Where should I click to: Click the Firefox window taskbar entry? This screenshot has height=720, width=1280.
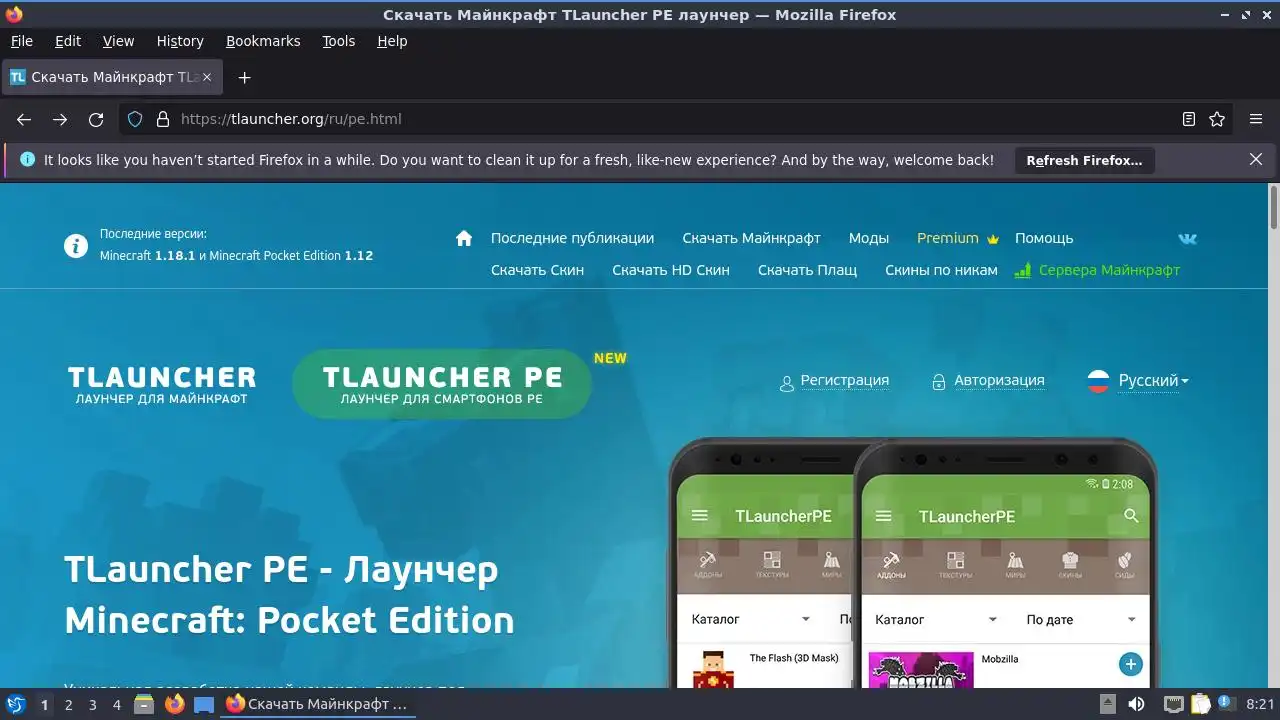318,704
